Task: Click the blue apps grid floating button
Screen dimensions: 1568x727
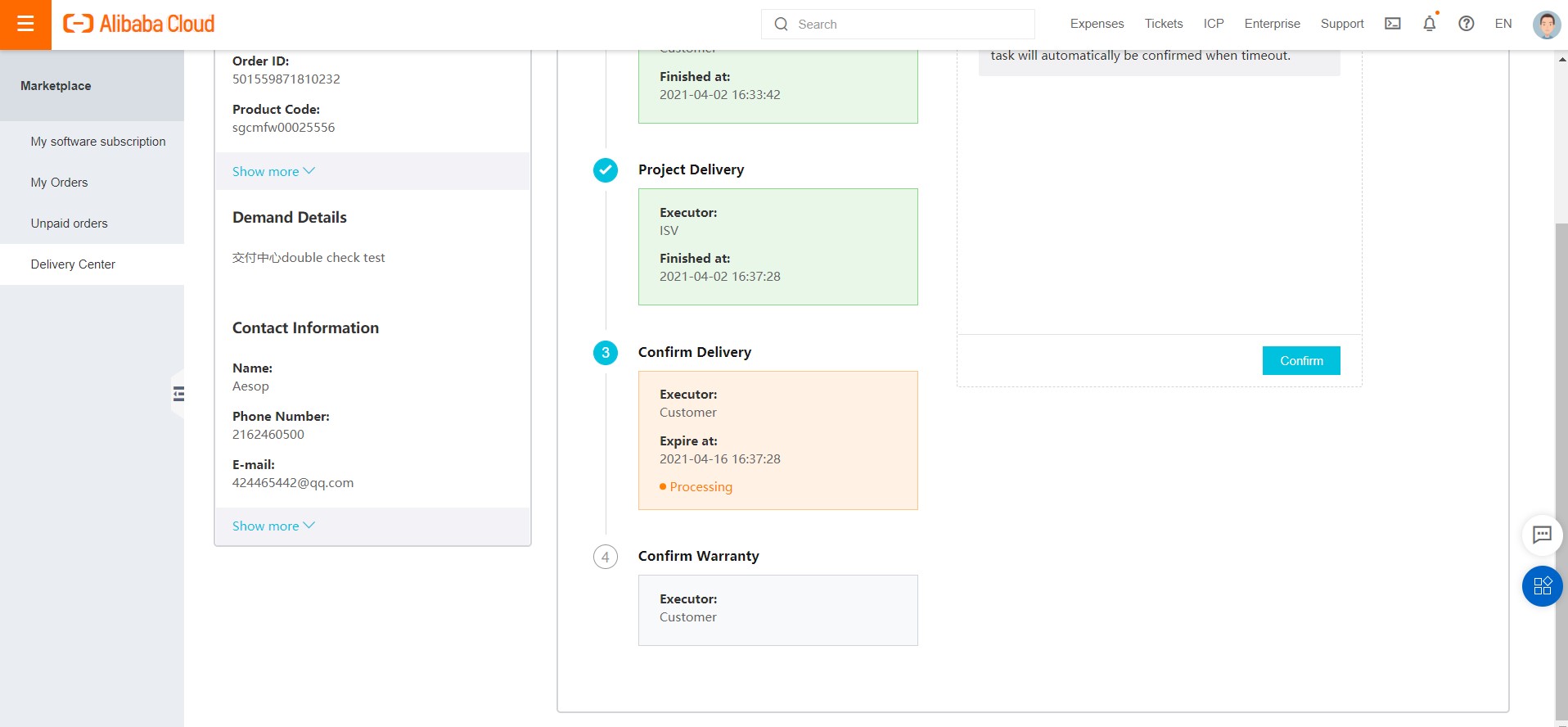Action: point(1542,586)
